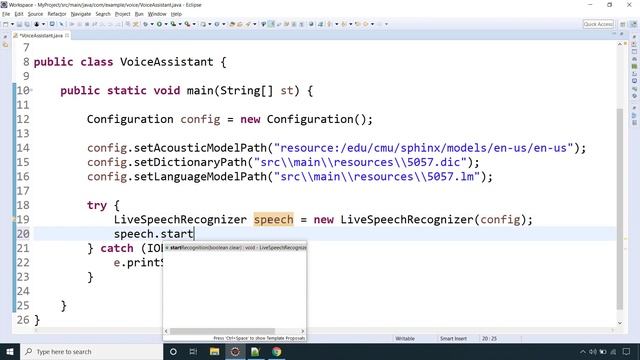Click the warning marker on line 19

click(x=13, y=220)
